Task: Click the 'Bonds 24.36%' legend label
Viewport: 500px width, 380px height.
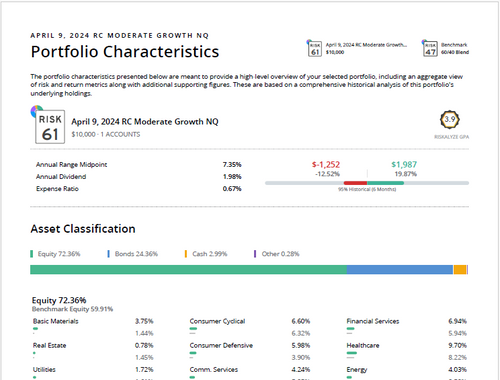Action: pos(136,254)
